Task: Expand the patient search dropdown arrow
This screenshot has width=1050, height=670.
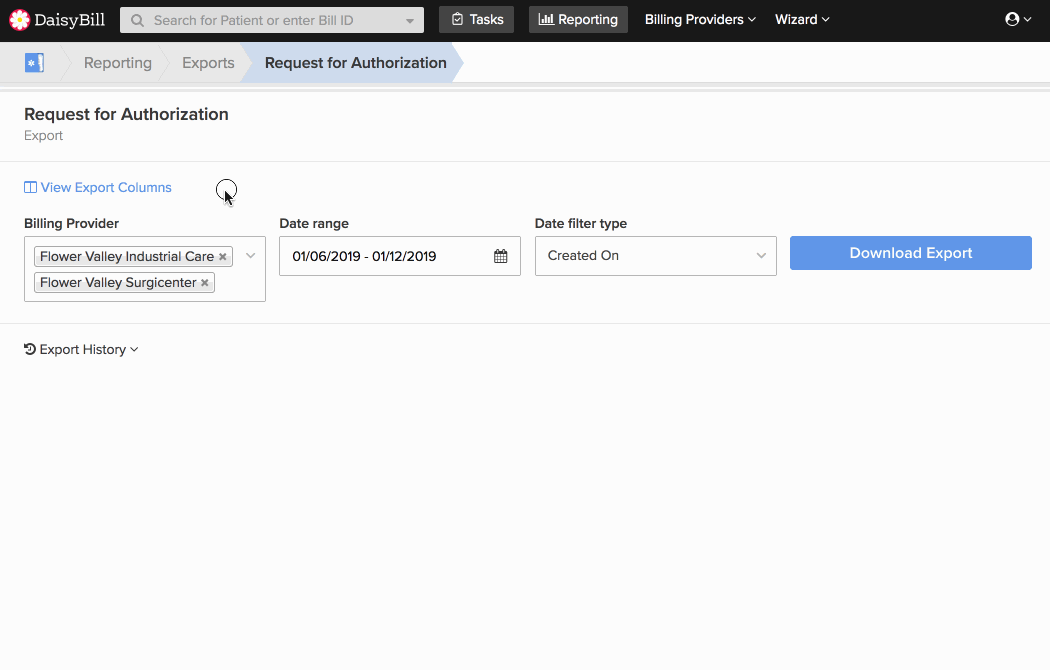Action: (x=410, y=21)
